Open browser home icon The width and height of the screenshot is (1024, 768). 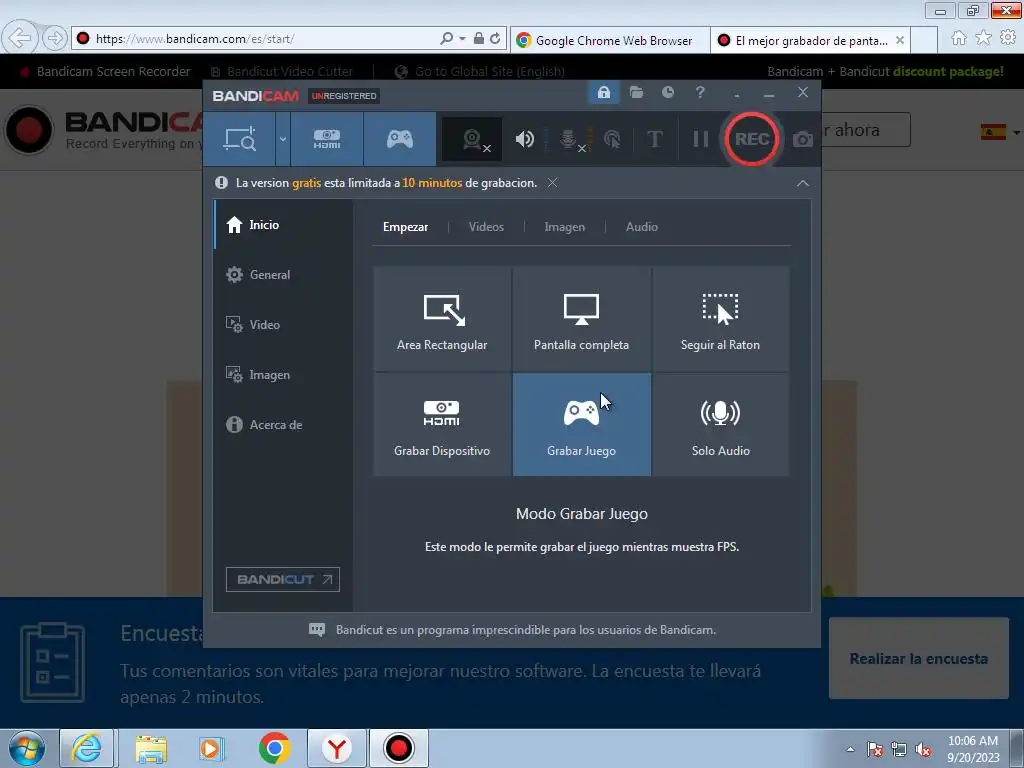tap(958, 38)
